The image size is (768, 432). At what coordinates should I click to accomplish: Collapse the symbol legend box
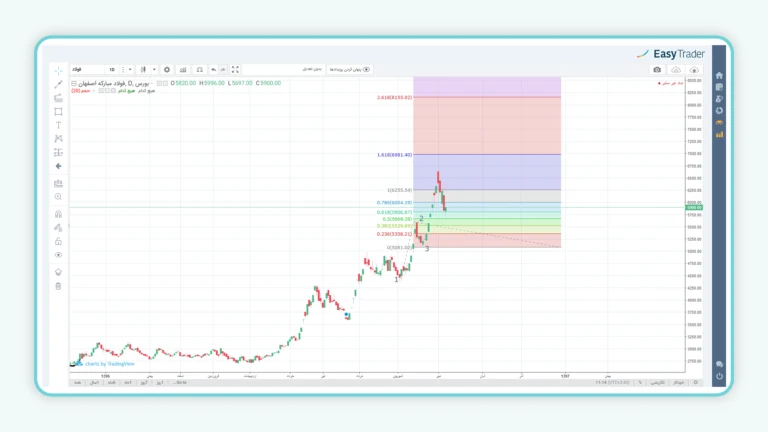tap(74, 83)
